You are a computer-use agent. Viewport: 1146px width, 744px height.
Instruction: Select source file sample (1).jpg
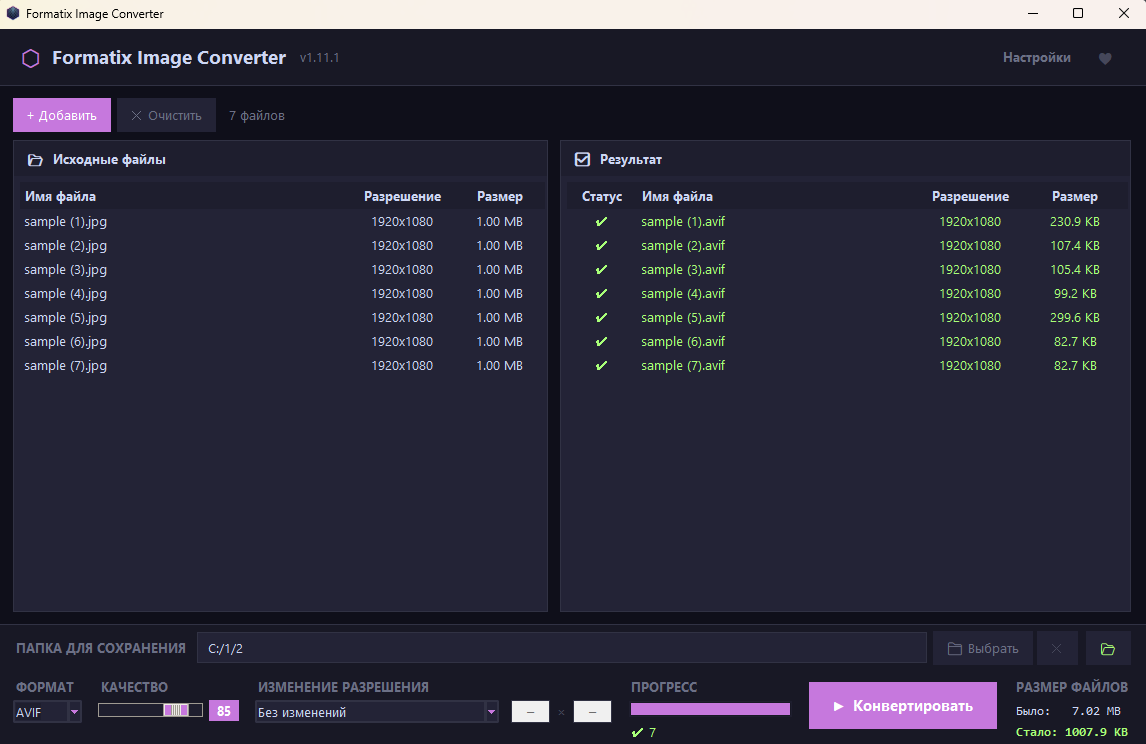tap(280, 221)
